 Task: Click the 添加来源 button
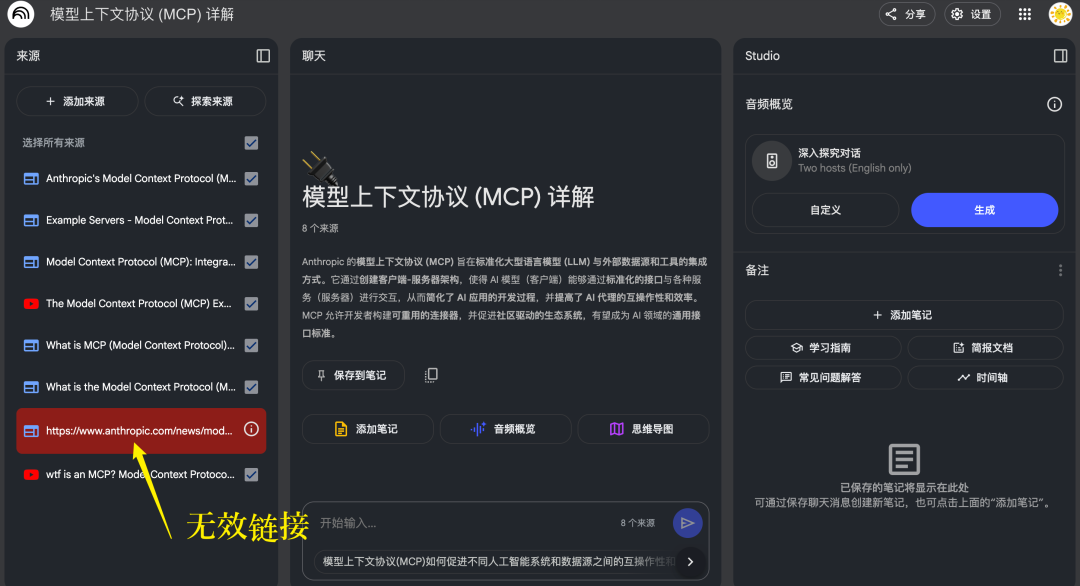point(77,101)
